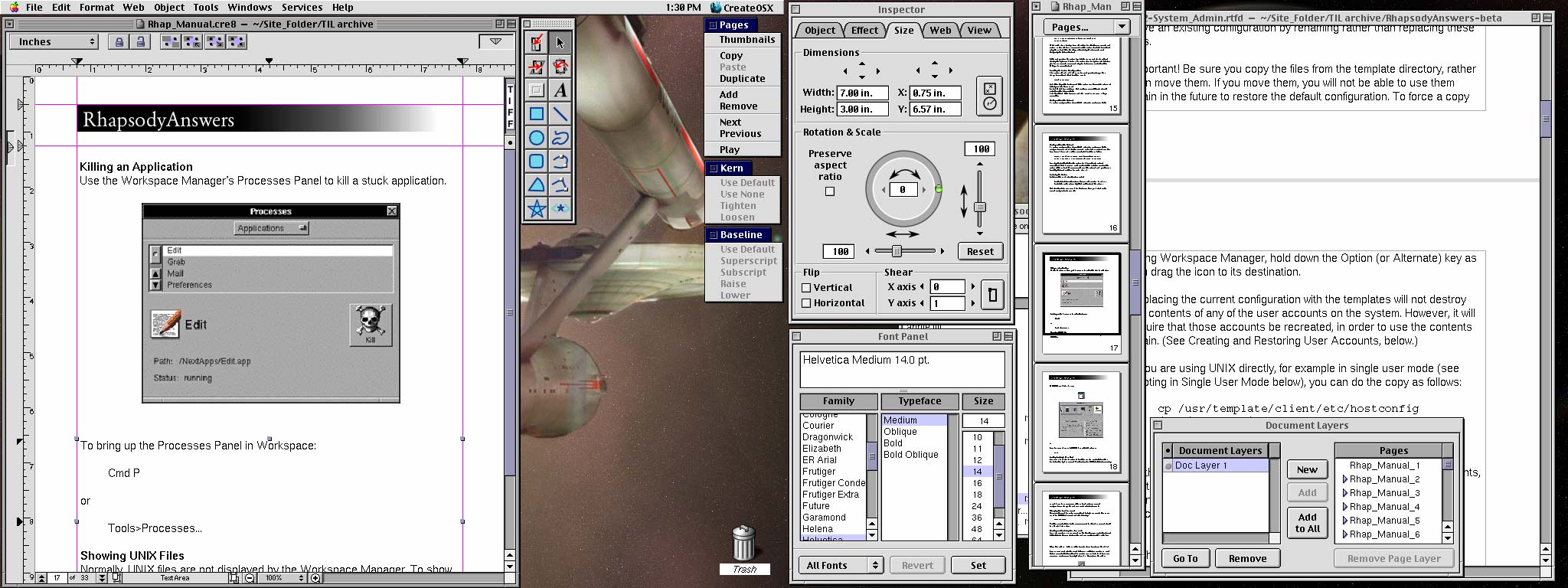
Task: Click the closed lock icon in toolbar
Action: coord(119,42)
